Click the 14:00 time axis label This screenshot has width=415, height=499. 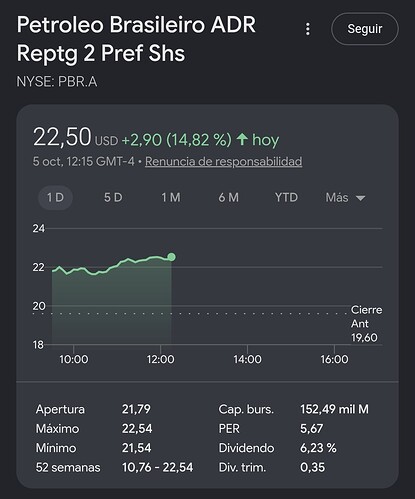247,359
